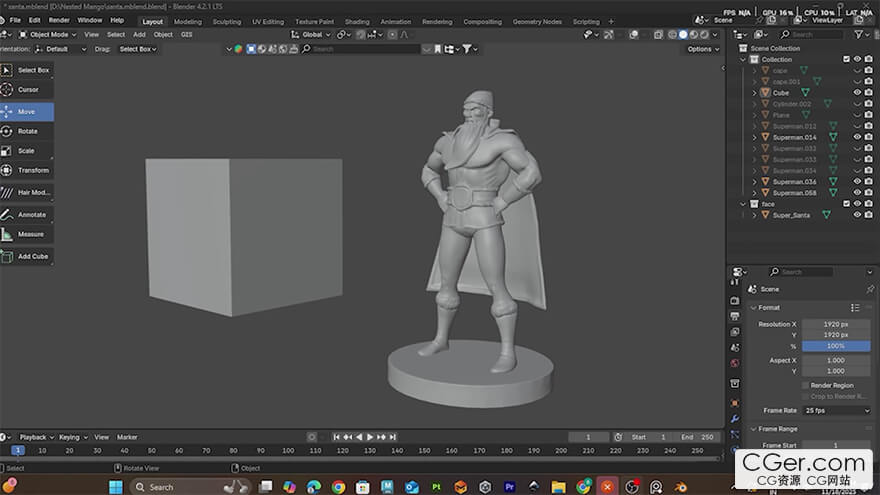Switch to the Sculpting workspace tab

tap(226, 21)
